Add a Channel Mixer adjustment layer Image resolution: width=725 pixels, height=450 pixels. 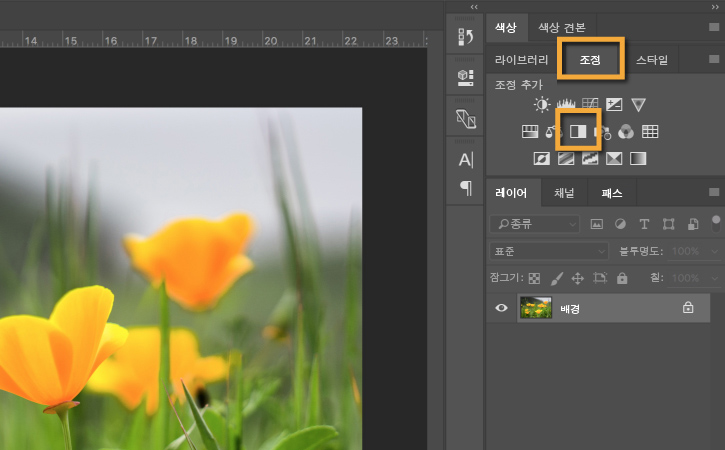point(626,132)
